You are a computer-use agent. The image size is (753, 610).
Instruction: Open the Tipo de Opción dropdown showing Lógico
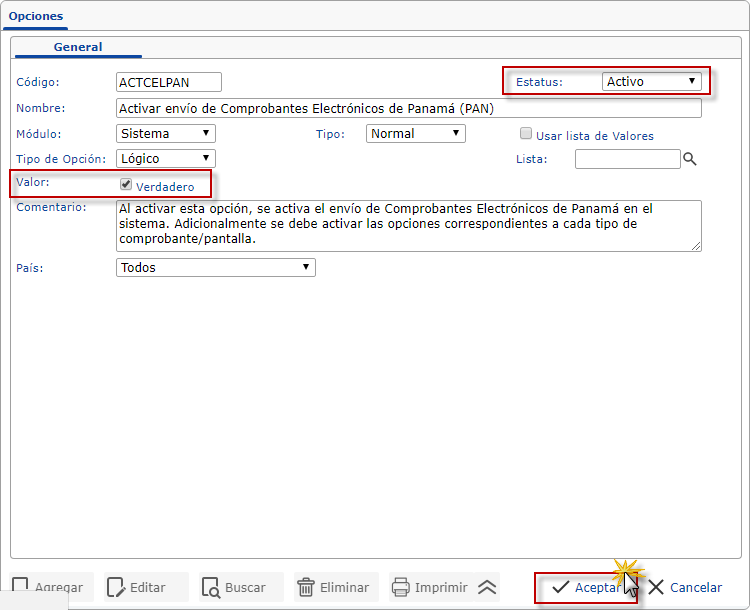(166, 159)
